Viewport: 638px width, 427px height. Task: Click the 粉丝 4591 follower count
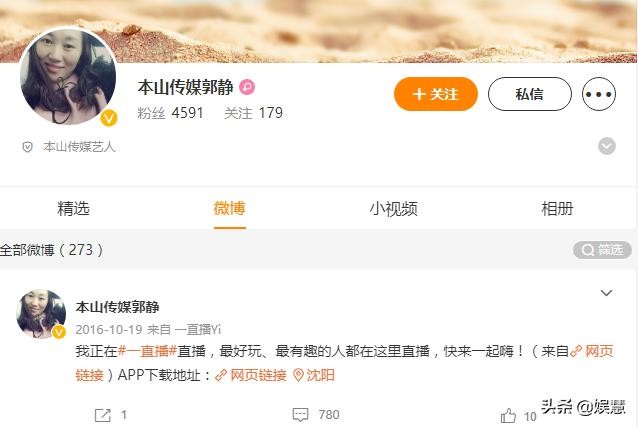point(170,113)
